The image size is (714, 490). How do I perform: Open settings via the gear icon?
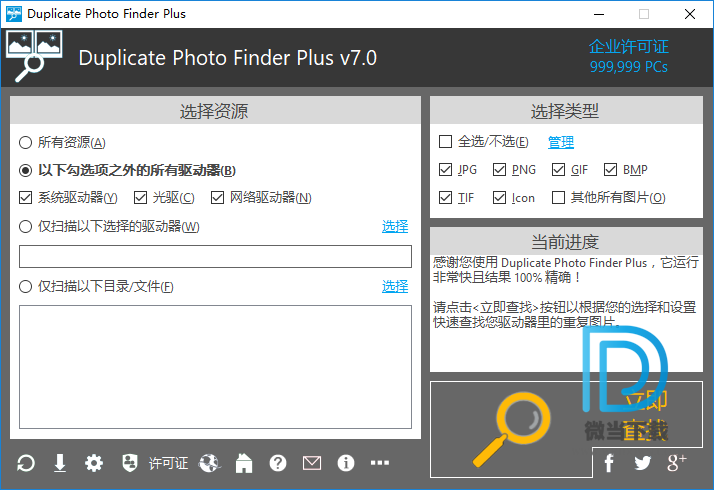(94, 463)
